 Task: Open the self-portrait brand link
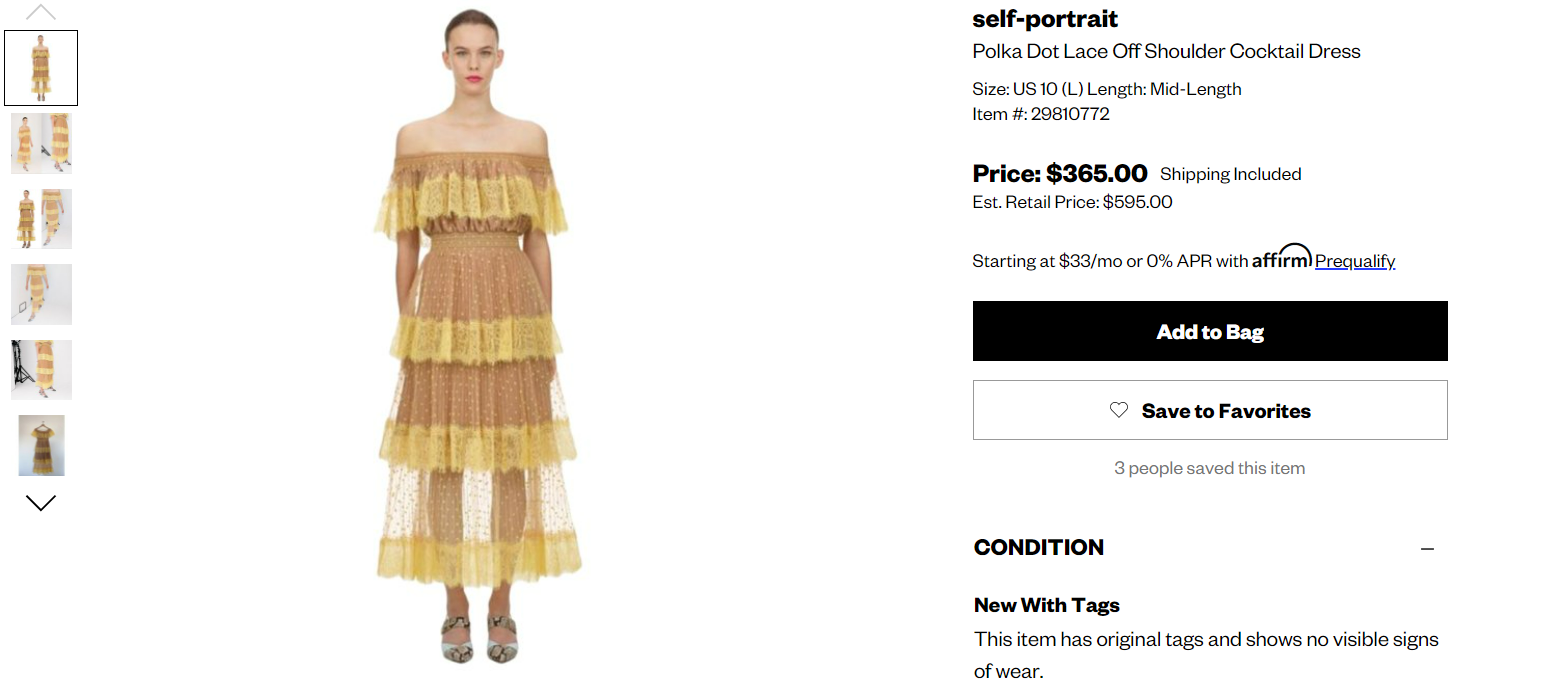point(1044,19)
